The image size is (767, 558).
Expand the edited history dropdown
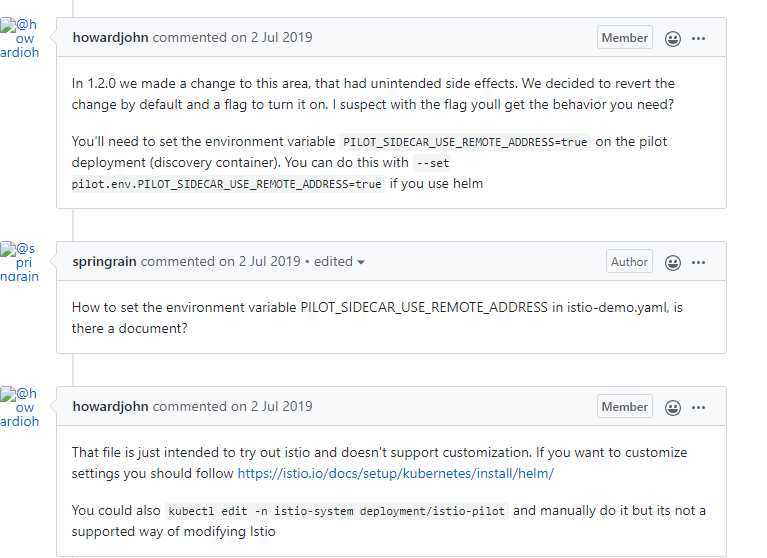pyautogui.click(x=339, y=262)
